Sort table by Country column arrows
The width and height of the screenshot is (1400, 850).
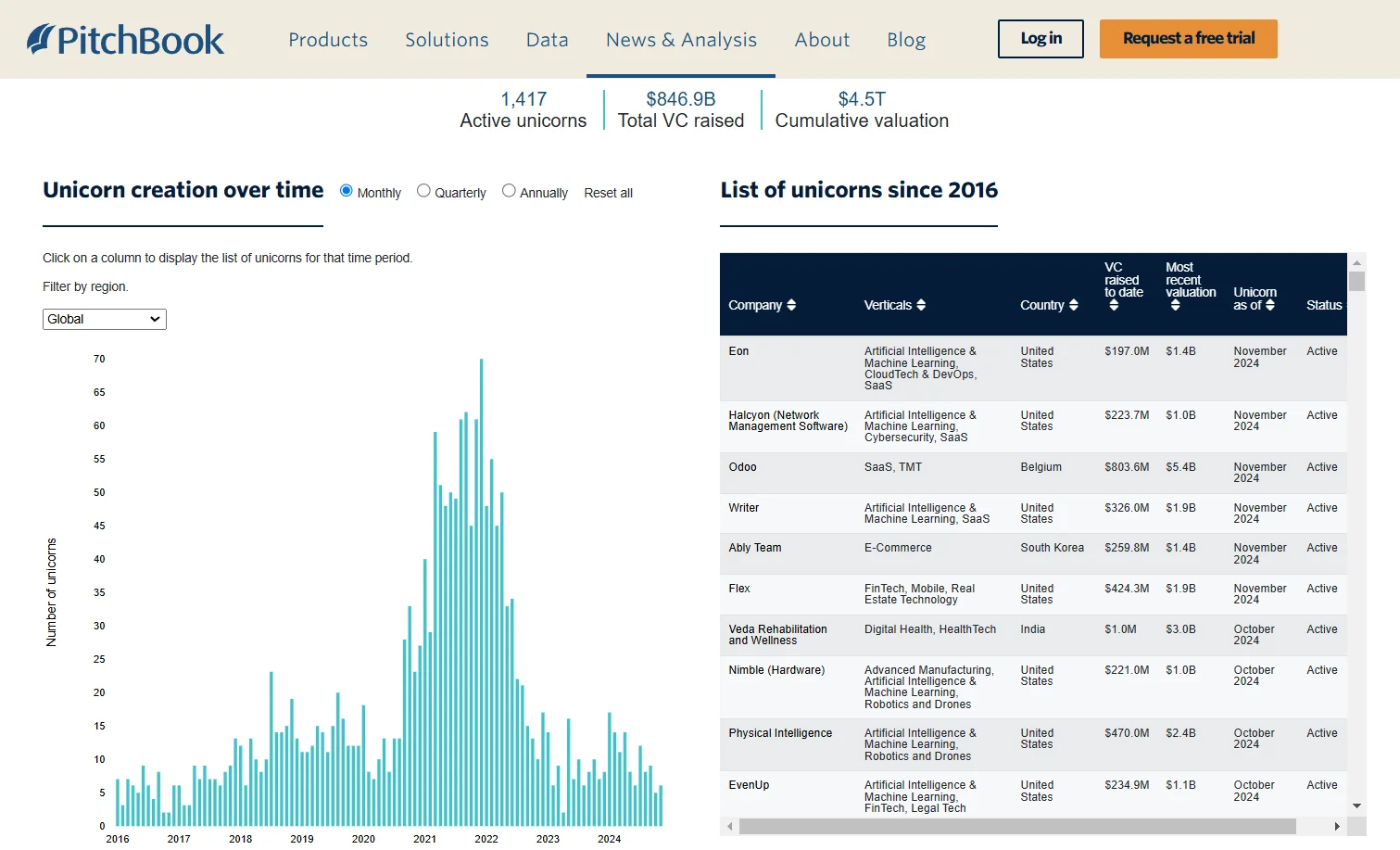1074,305
